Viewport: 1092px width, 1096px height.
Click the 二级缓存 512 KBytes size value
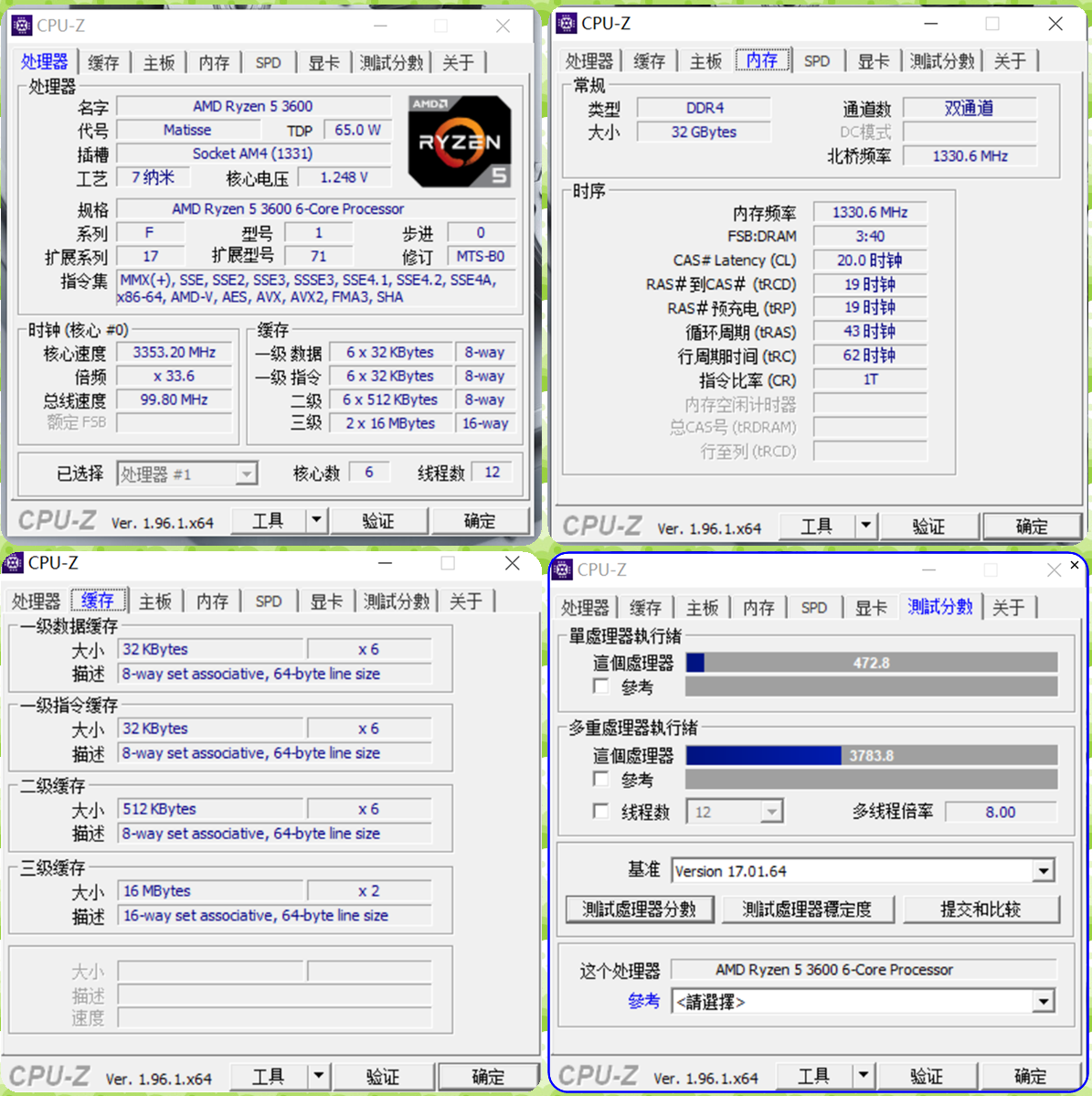click(x=210, y=809)
